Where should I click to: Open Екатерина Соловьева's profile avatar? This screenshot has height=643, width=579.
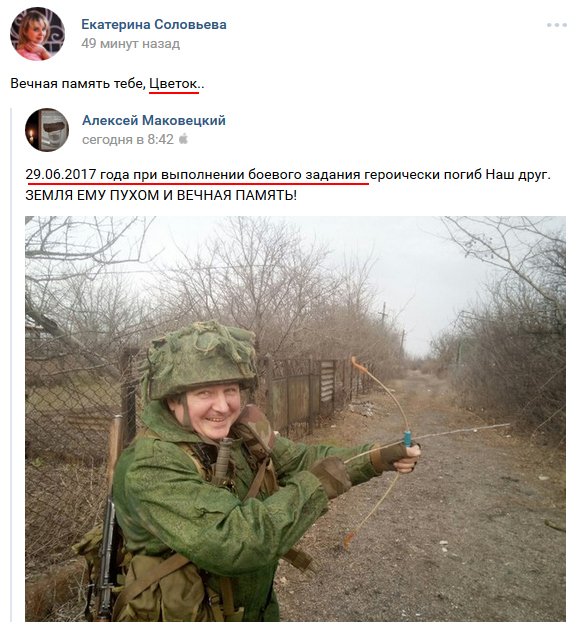click(37, 34)
